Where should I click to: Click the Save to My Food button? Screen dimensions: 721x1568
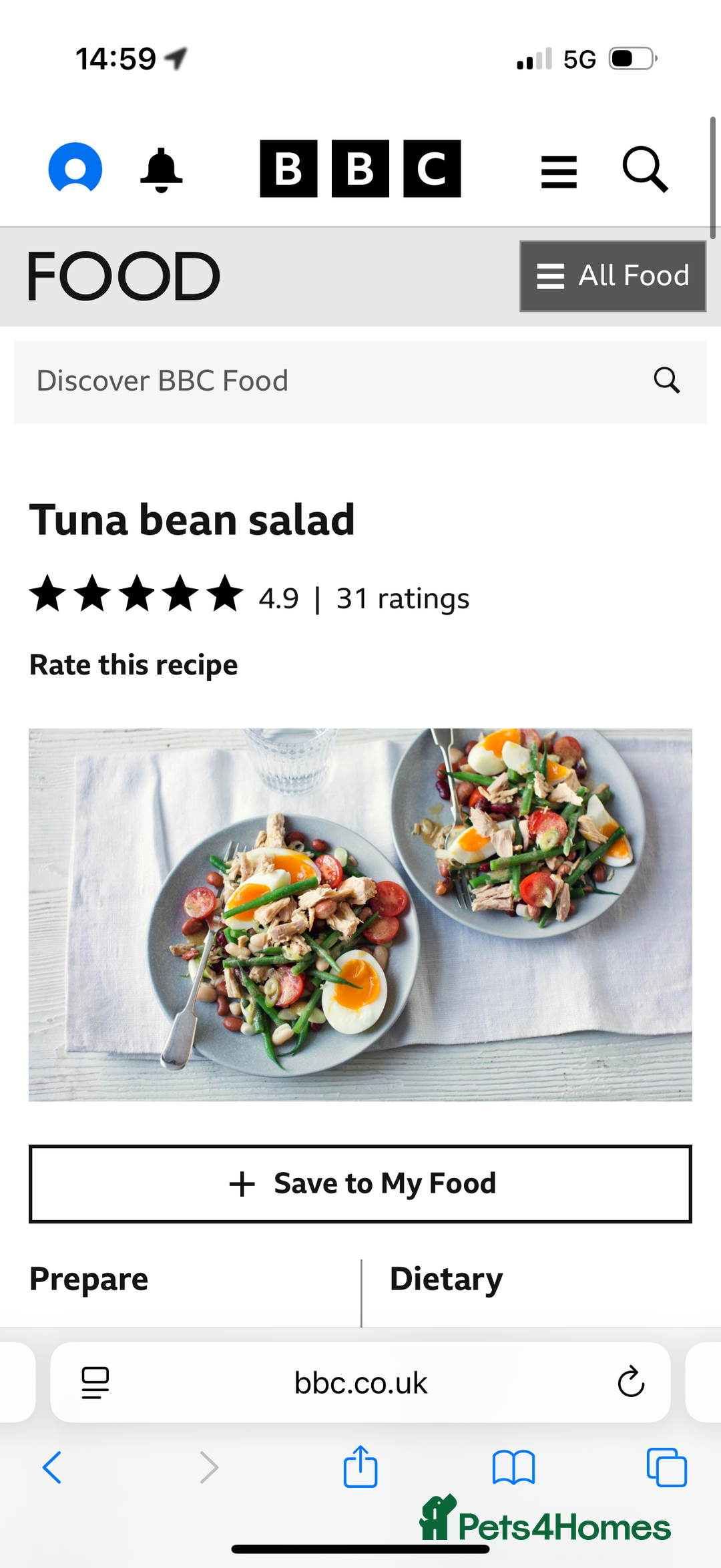360,1184
